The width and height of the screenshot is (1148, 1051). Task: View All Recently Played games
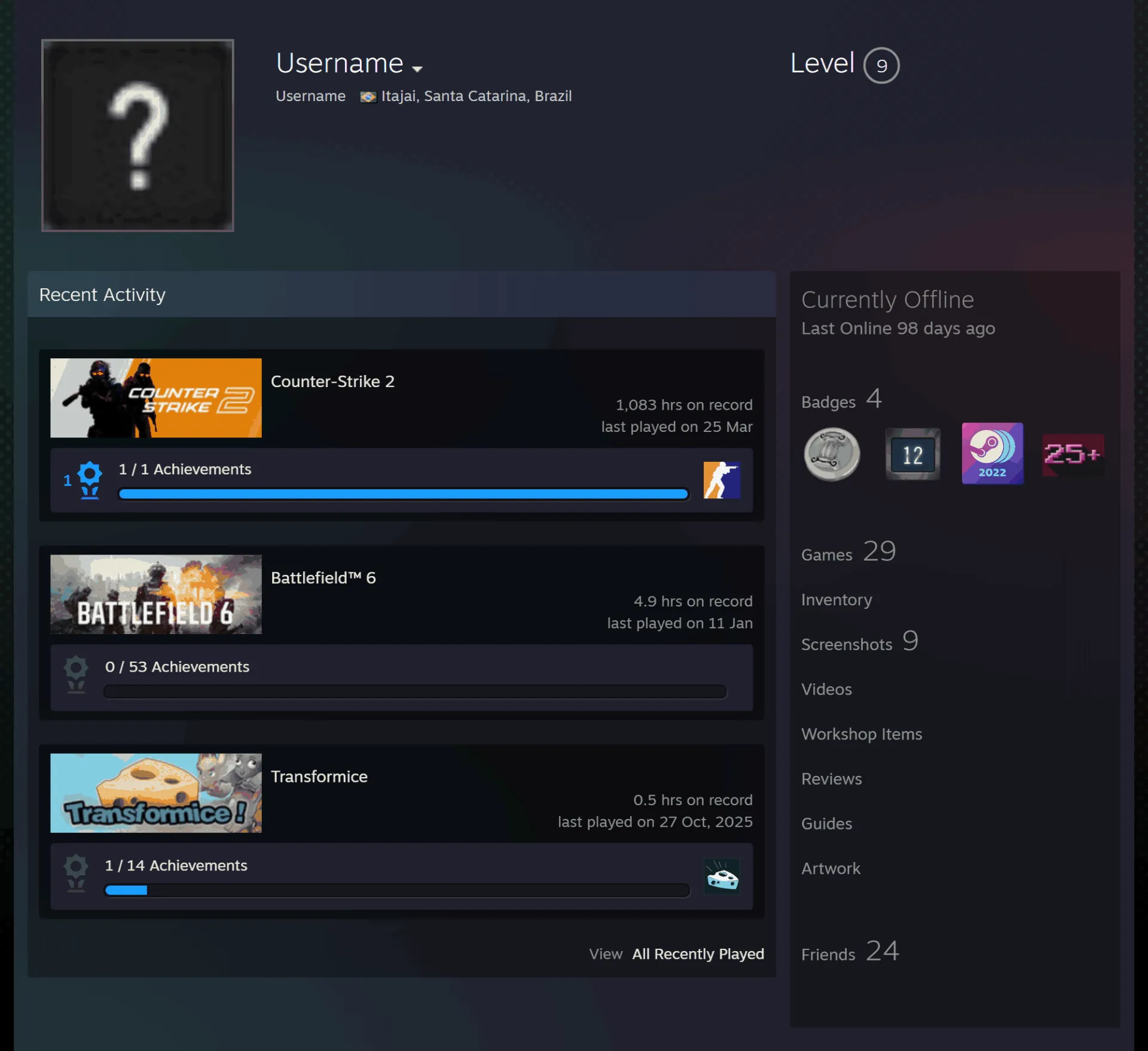[698, 954]
